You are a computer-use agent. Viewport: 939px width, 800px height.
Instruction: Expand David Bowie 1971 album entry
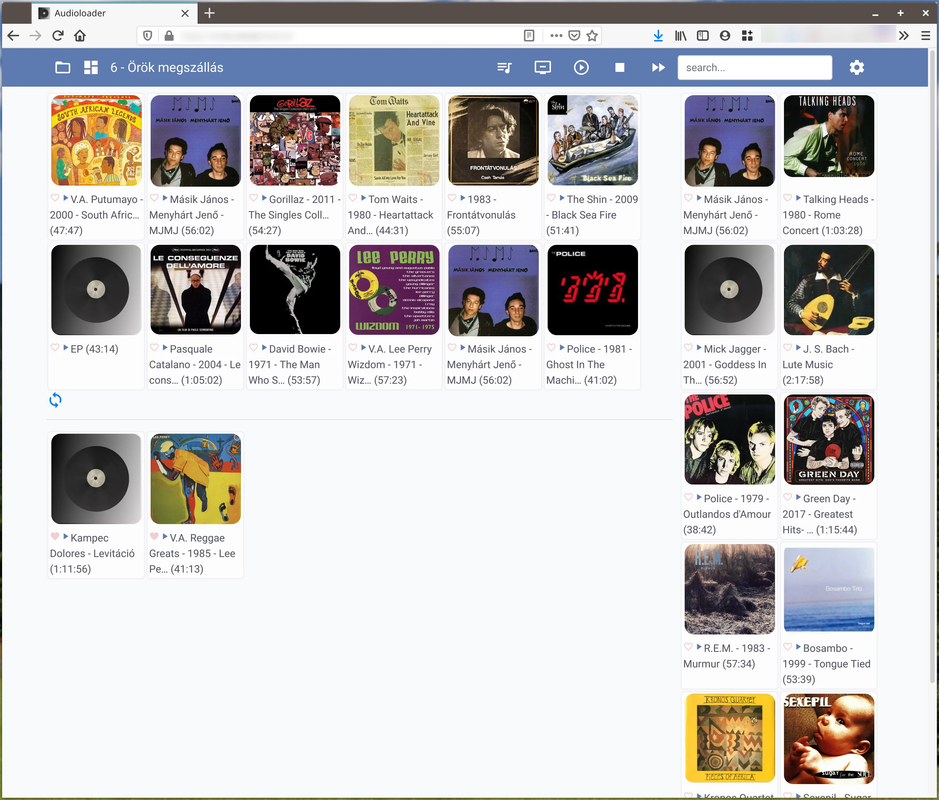(265, 349)
